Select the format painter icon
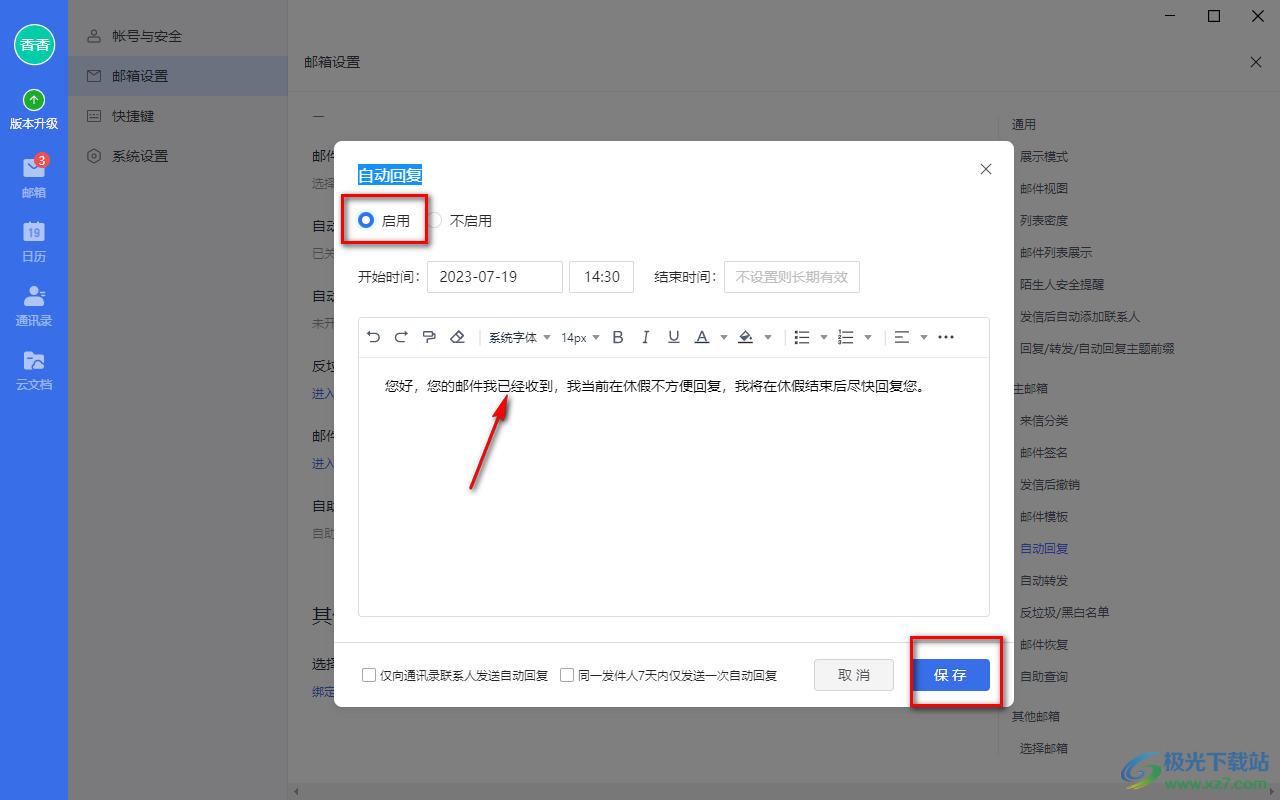This screenshot has width=1280, height=800. click(x=429, y=337)
